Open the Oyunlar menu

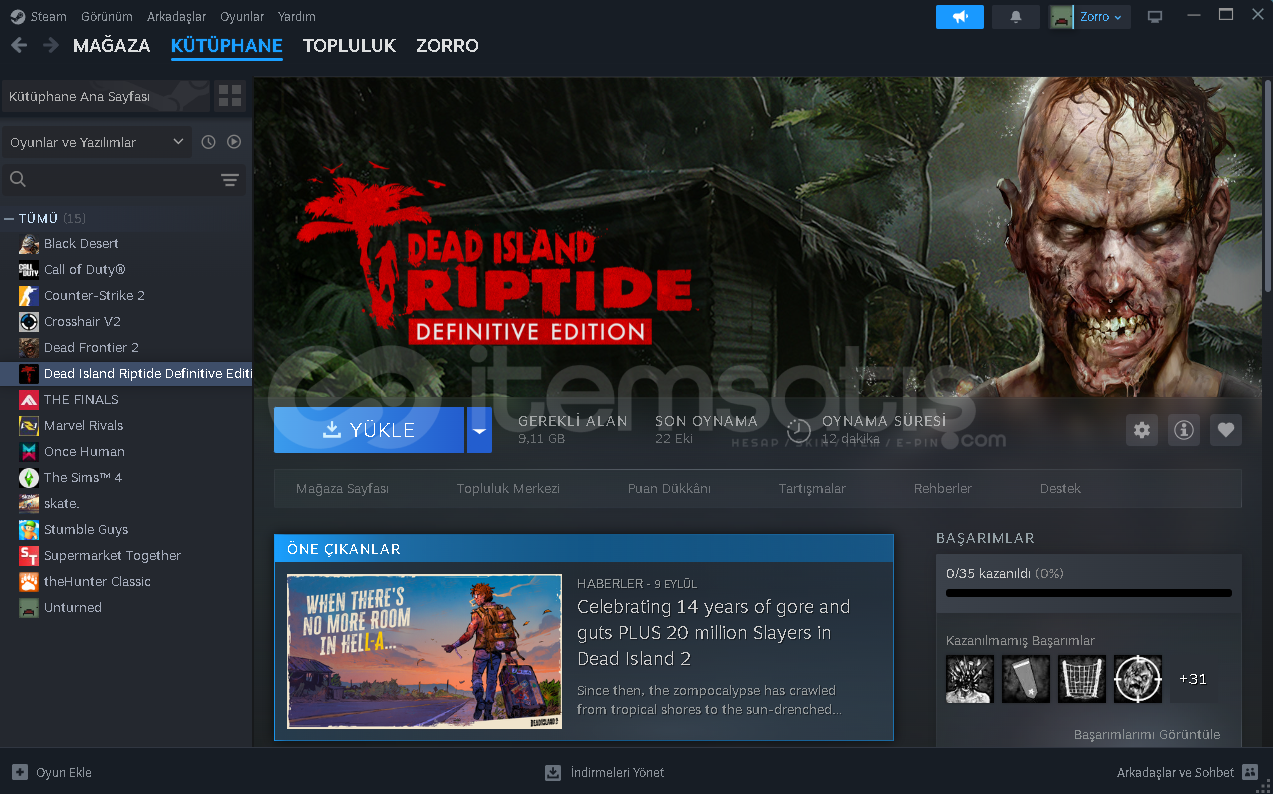242,17
